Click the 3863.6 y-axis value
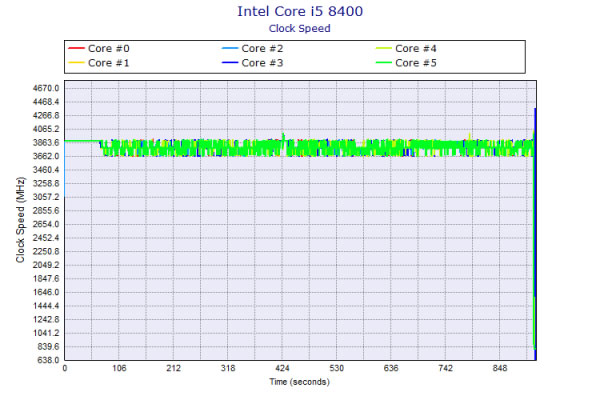600x400 pixels. [46, 143]
